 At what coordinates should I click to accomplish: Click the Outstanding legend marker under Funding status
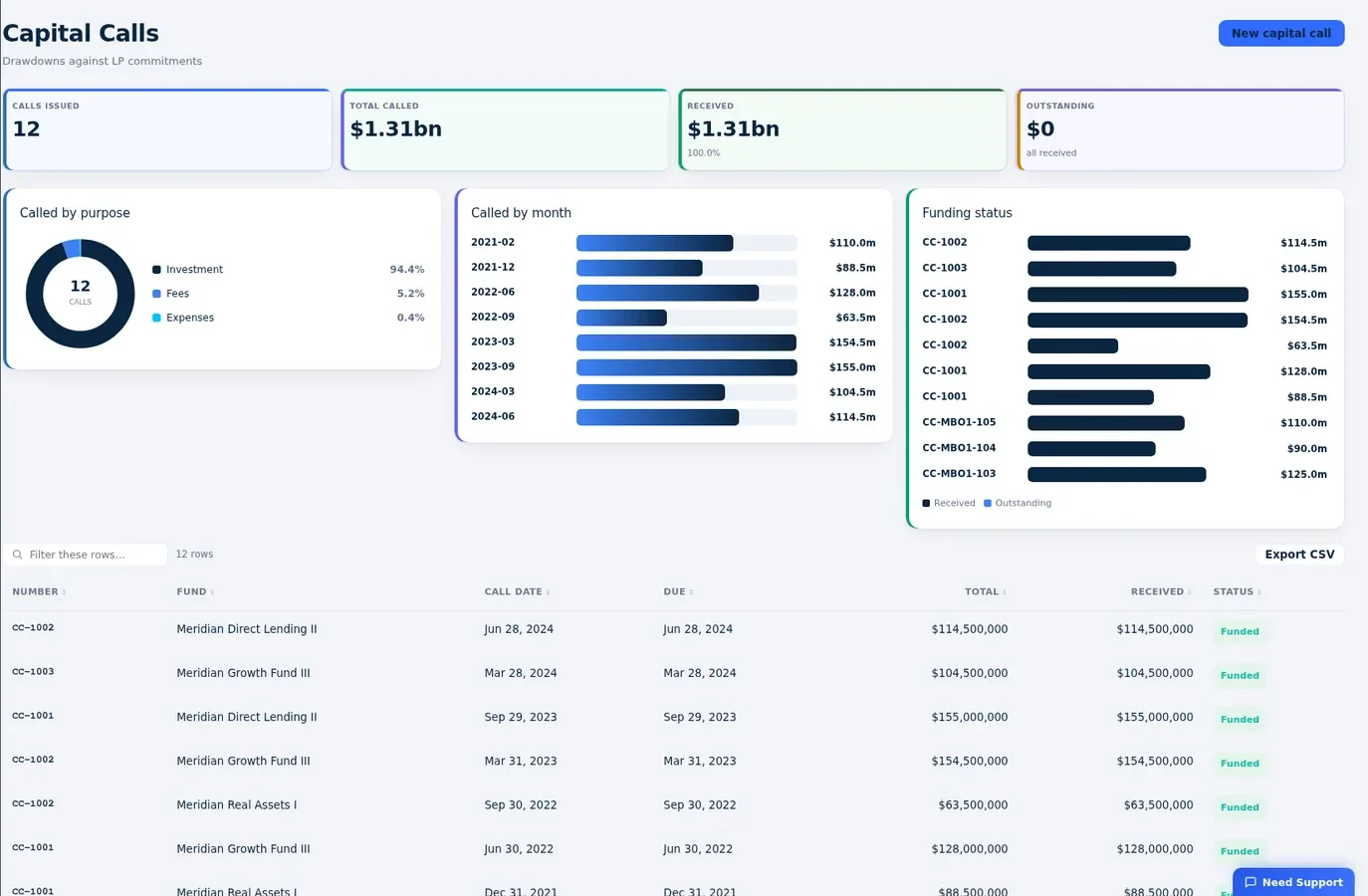[x=988, y=503]
